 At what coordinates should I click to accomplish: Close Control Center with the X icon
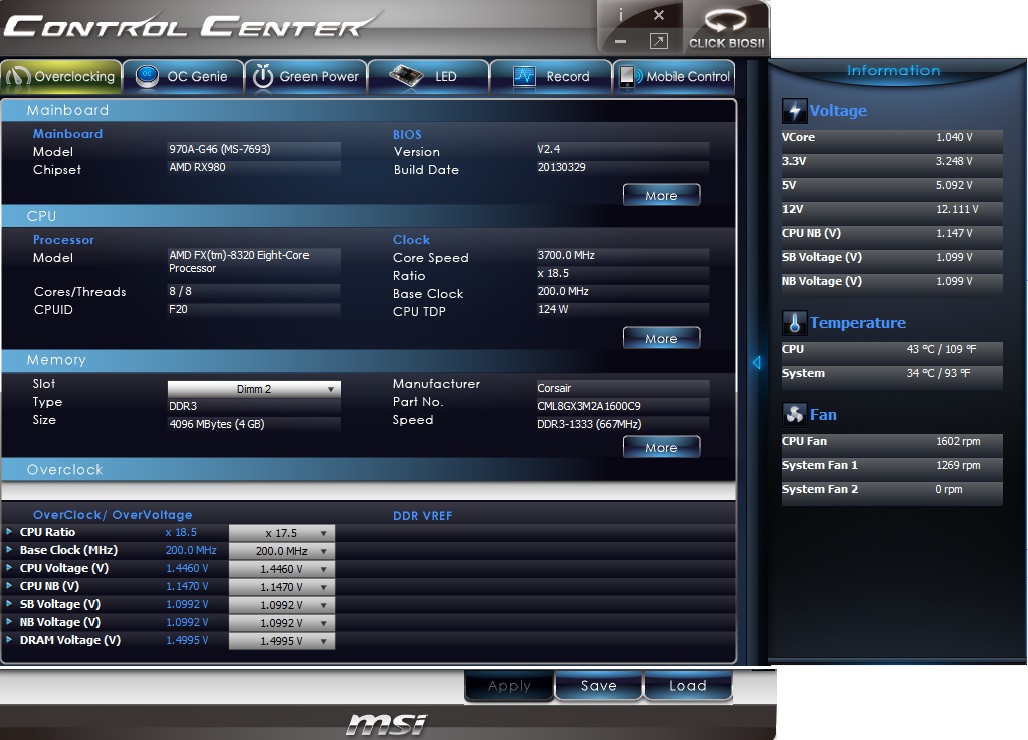[659, 14]
